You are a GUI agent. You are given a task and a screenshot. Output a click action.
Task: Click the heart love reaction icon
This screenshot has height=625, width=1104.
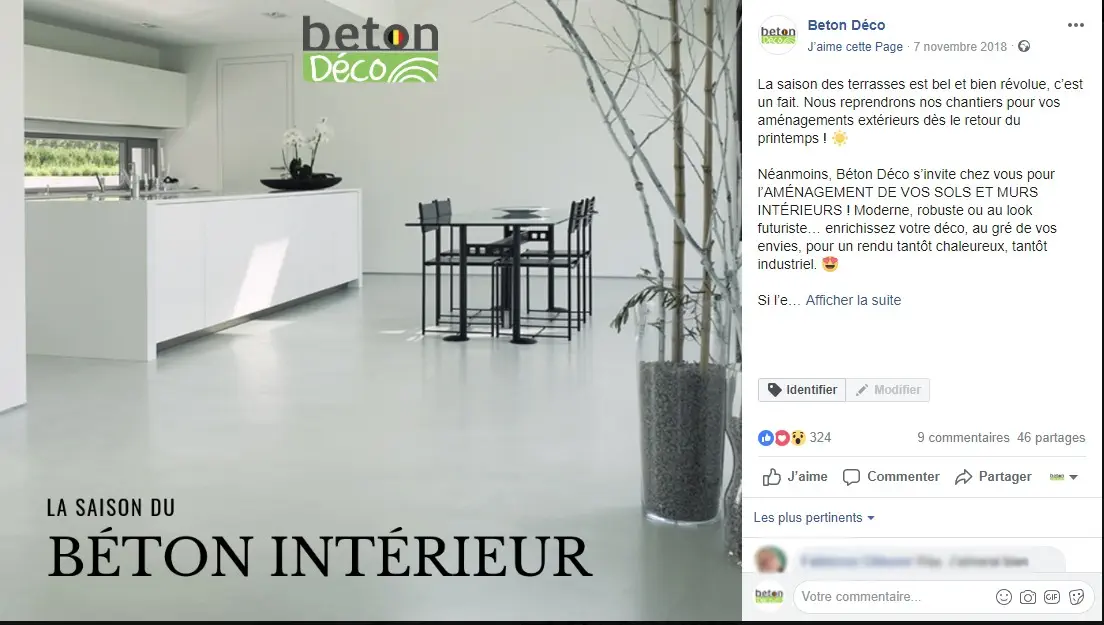pyautogui.click(x=782, y=438)
